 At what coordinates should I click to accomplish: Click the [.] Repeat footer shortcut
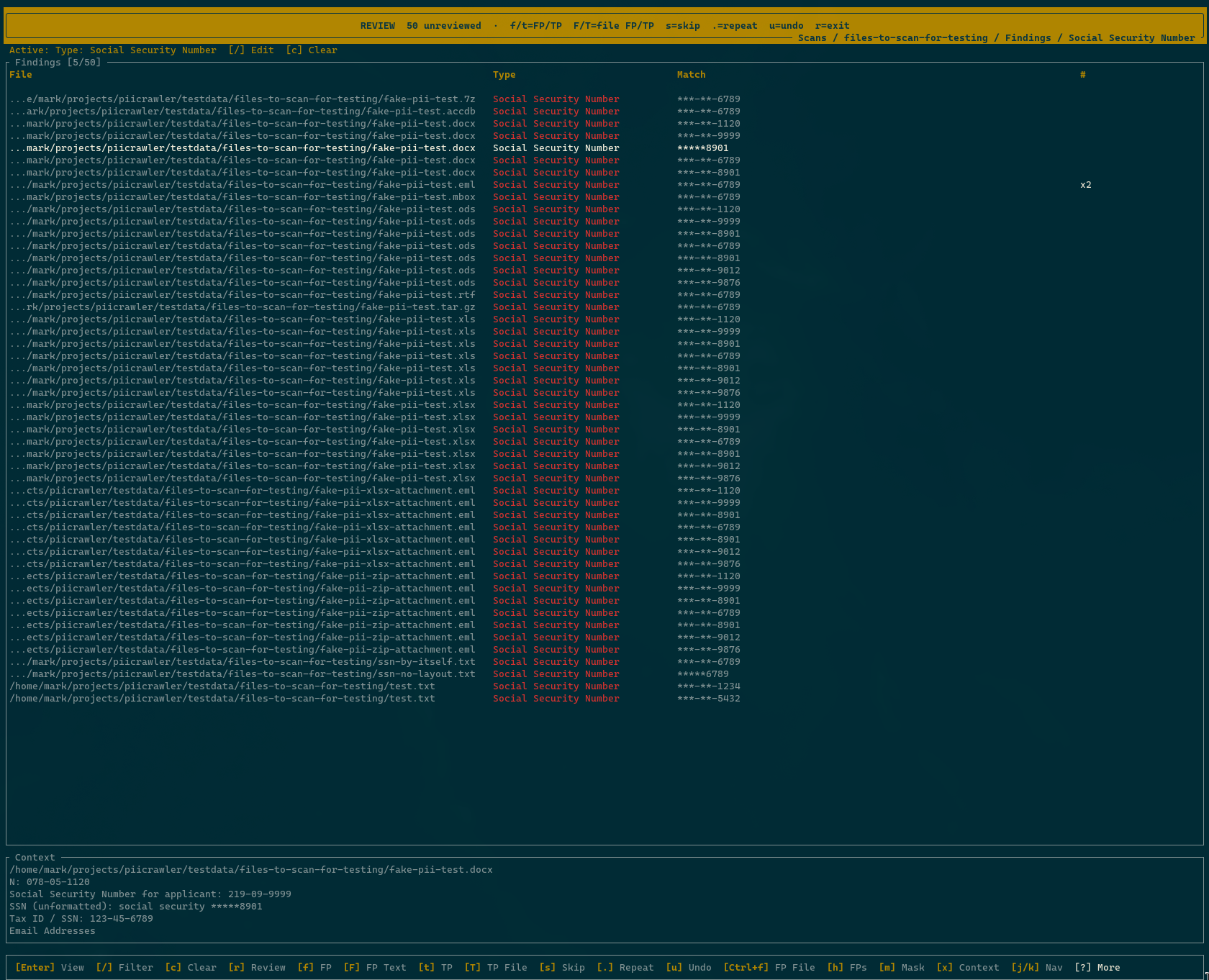click(x=625, y=967)
